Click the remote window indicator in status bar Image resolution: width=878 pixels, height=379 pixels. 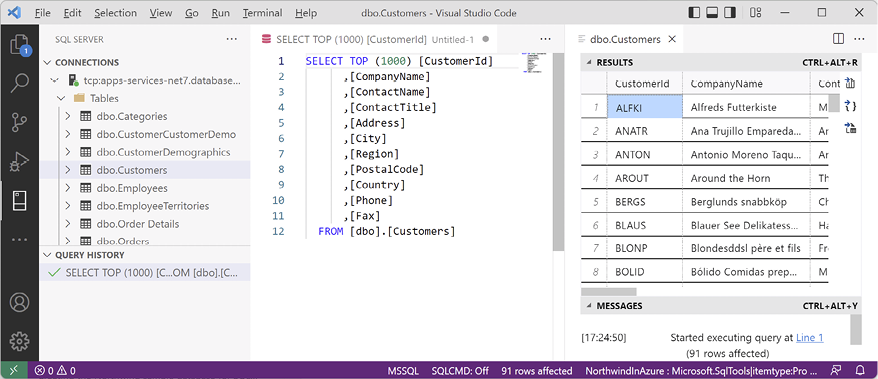coord(13,371)
